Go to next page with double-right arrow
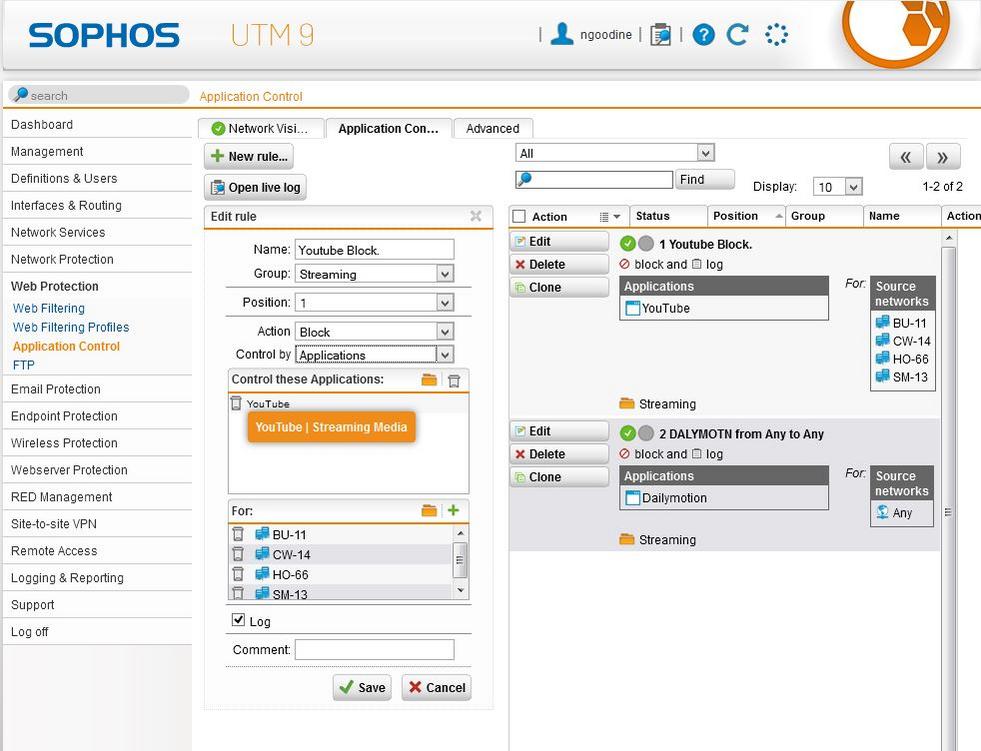This screenshot has height=751, width=981. point(943,157)
